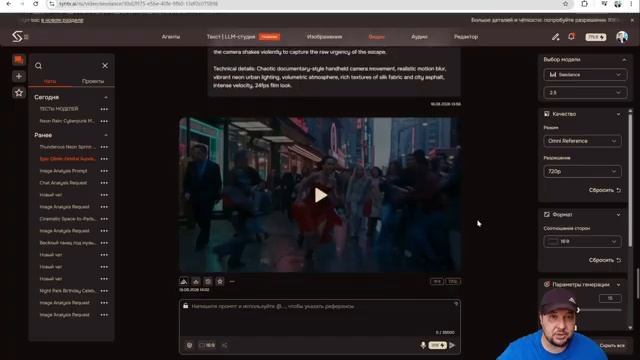
Task: Open the chat 'Chat Analysis Request'
Action: point(63,183)
